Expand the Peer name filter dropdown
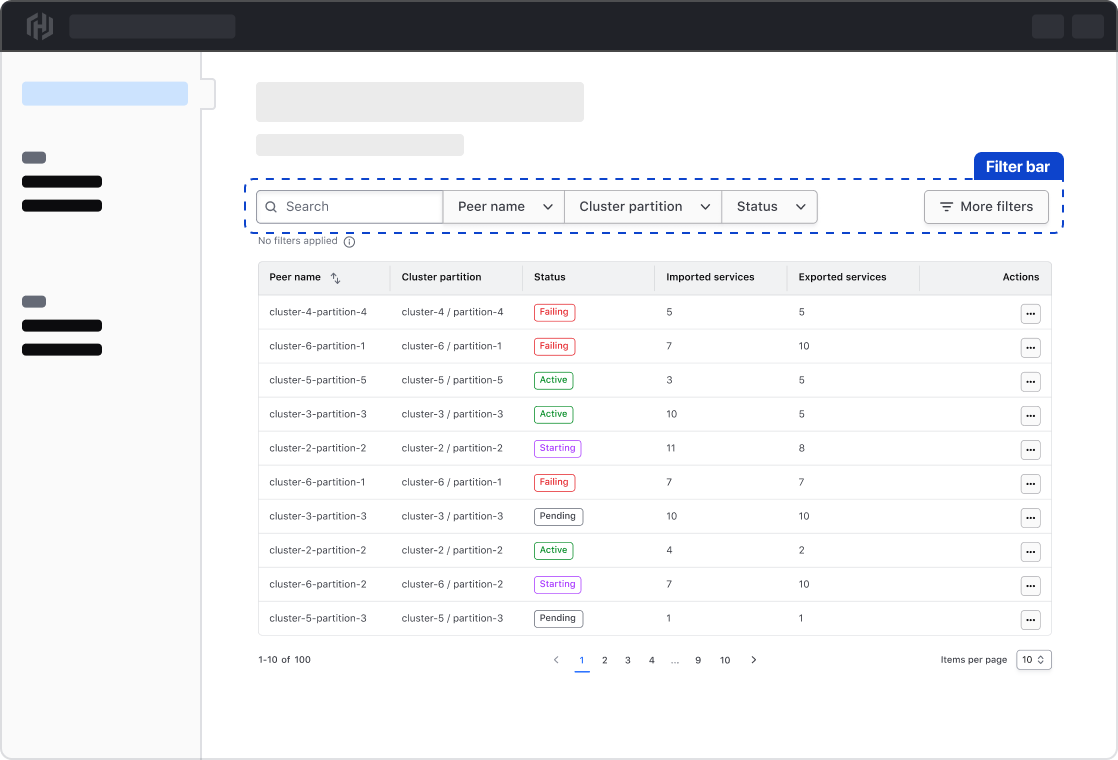Image resolution: width=1118 pixels, height=760 pixels. click(504, 207)
